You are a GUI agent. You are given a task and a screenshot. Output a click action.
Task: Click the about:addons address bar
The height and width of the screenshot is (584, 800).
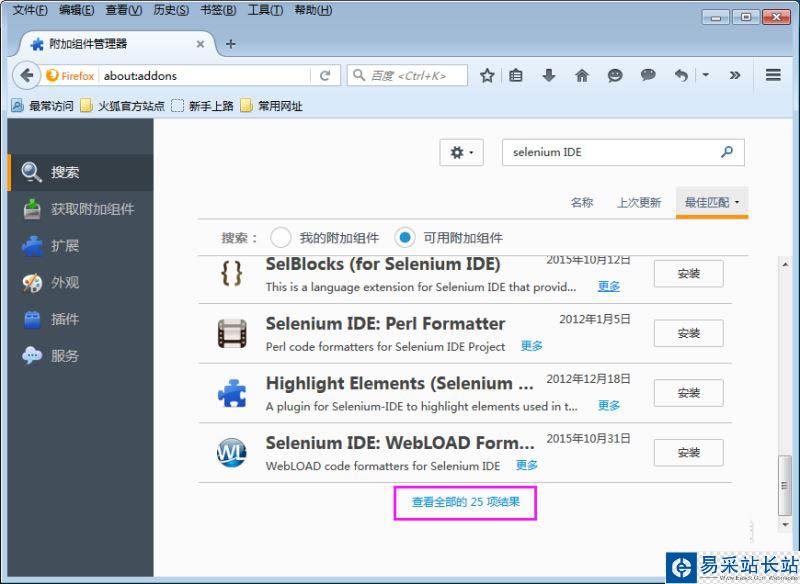tap(204, 75)
